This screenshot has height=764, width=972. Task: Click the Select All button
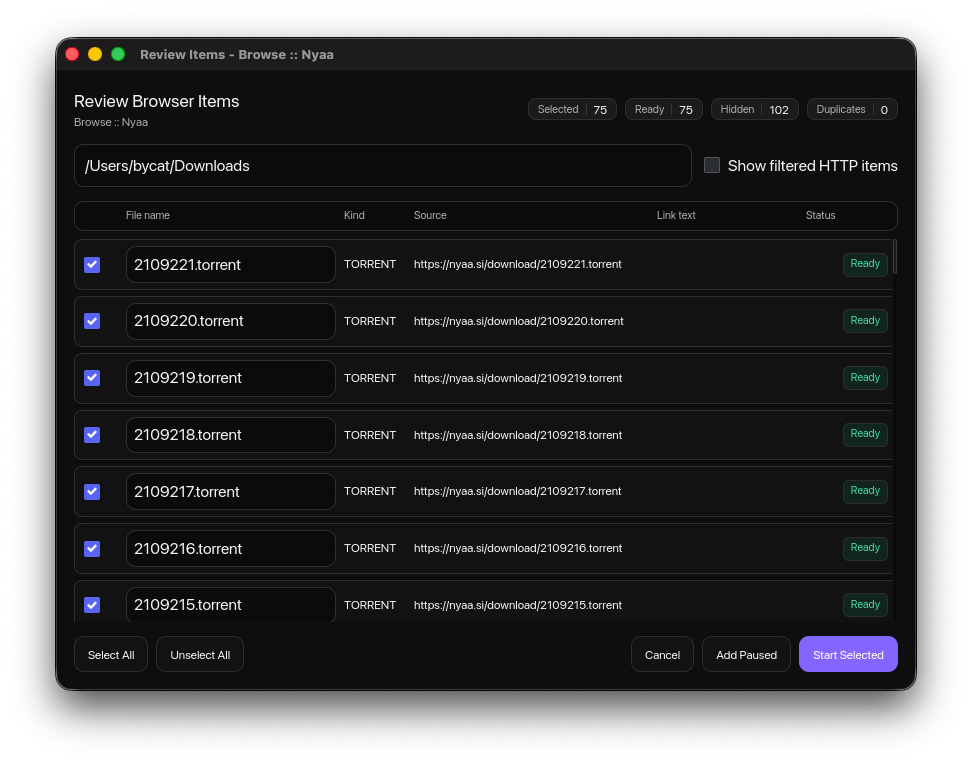[x=111, y=654]
